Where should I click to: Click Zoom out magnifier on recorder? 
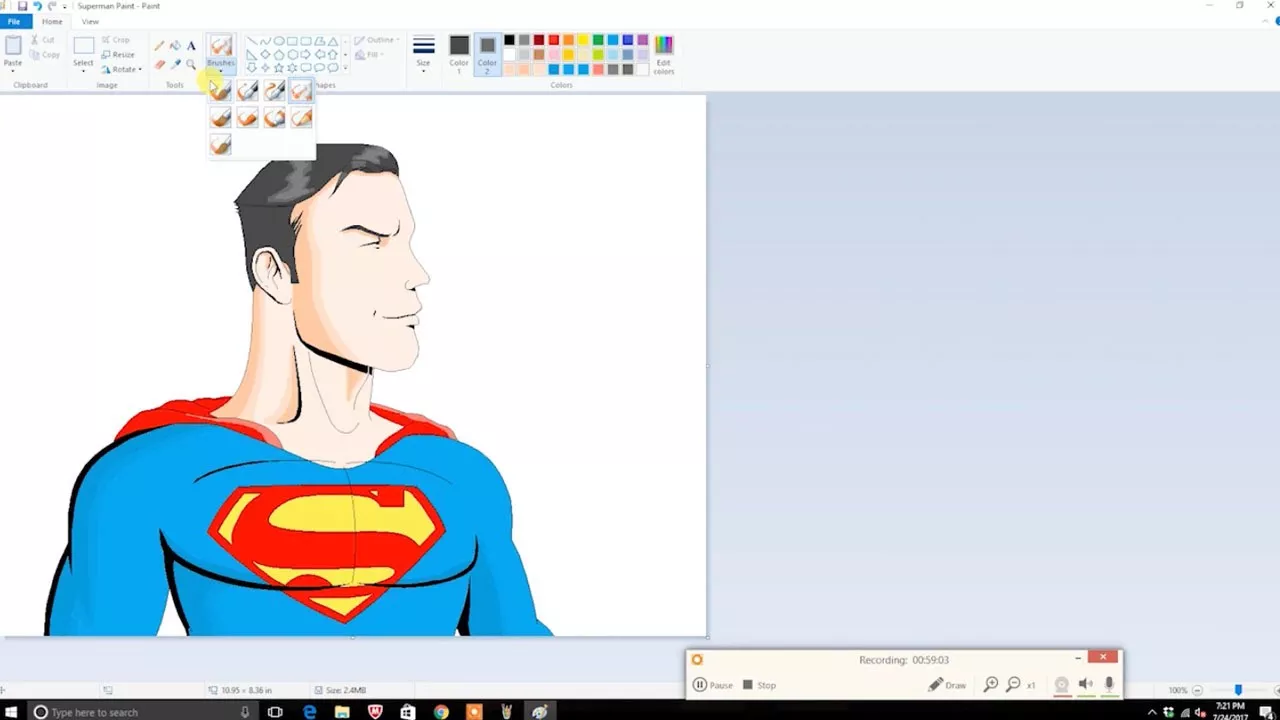click(1013, 685)
